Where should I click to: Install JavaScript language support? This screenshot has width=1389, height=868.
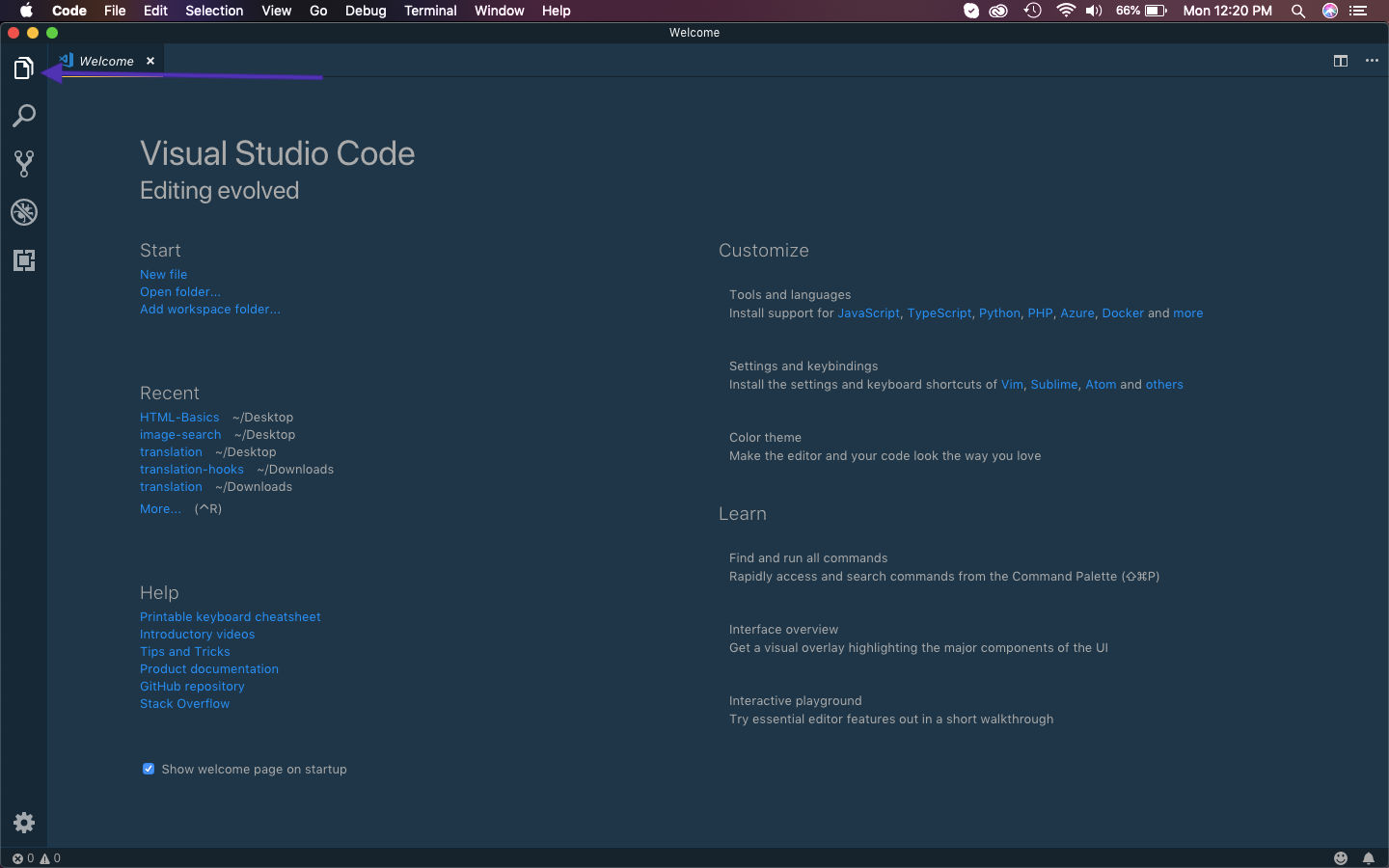868,313
